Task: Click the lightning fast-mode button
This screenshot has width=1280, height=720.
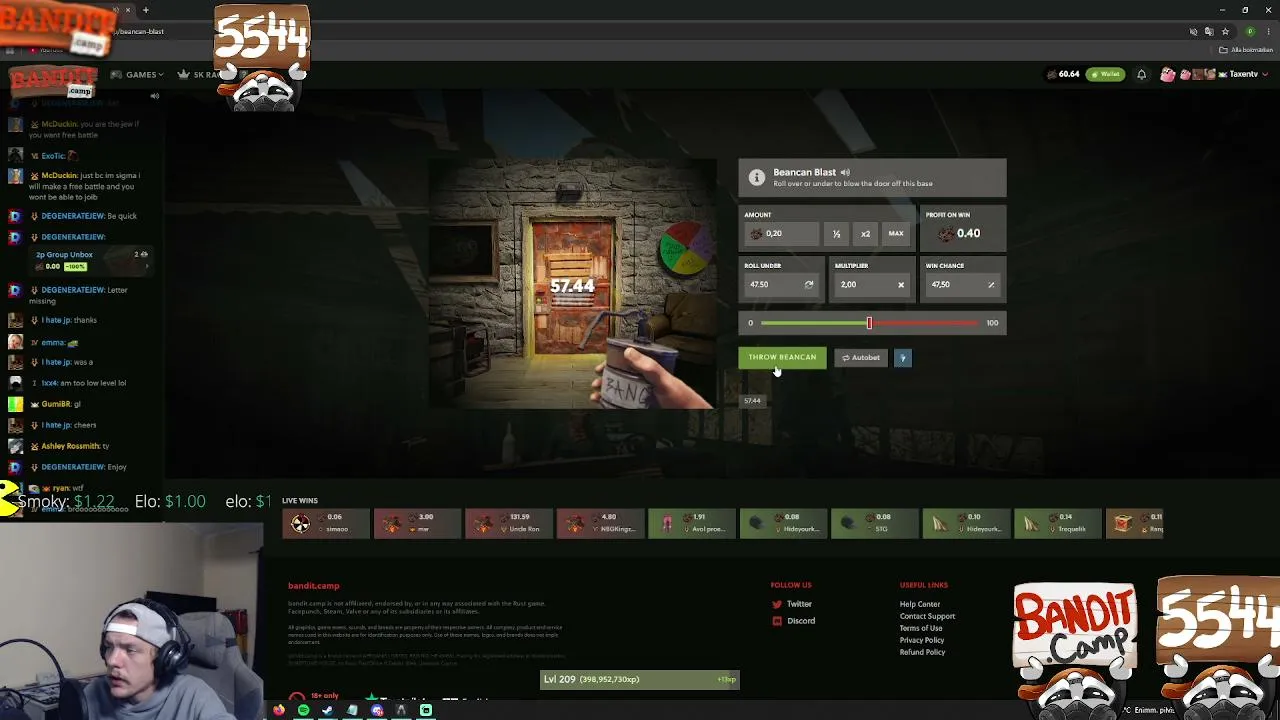Action: click(903, 358)
